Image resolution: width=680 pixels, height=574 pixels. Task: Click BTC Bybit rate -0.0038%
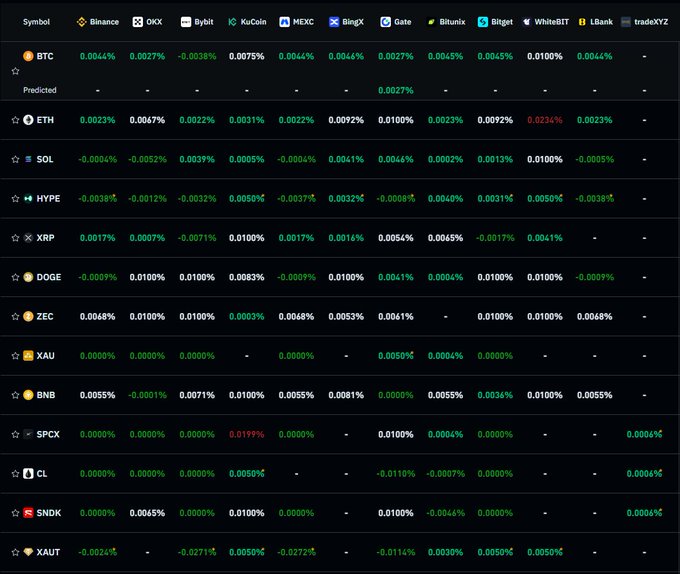[x=197, y=56]
